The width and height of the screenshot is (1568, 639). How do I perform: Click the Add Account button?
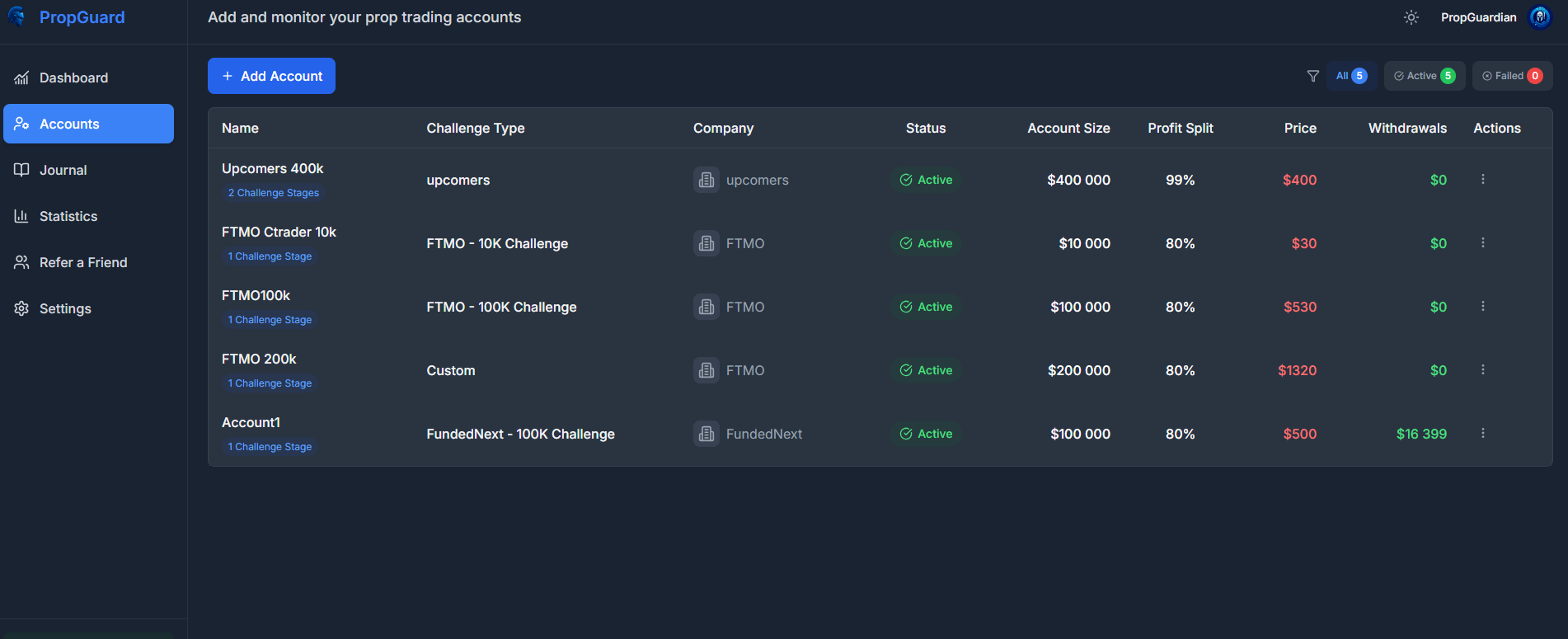pos(271,76)
